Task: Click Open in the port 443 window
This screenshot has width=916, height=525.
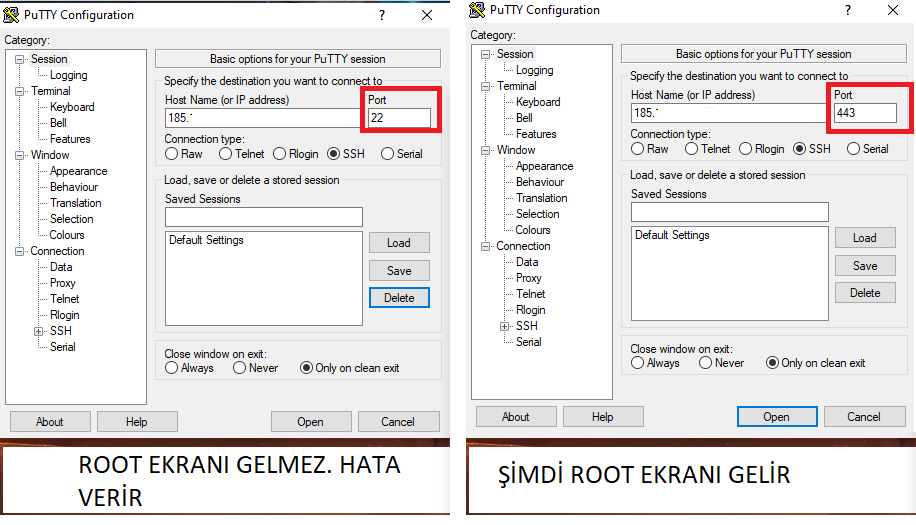Action: 776,417
